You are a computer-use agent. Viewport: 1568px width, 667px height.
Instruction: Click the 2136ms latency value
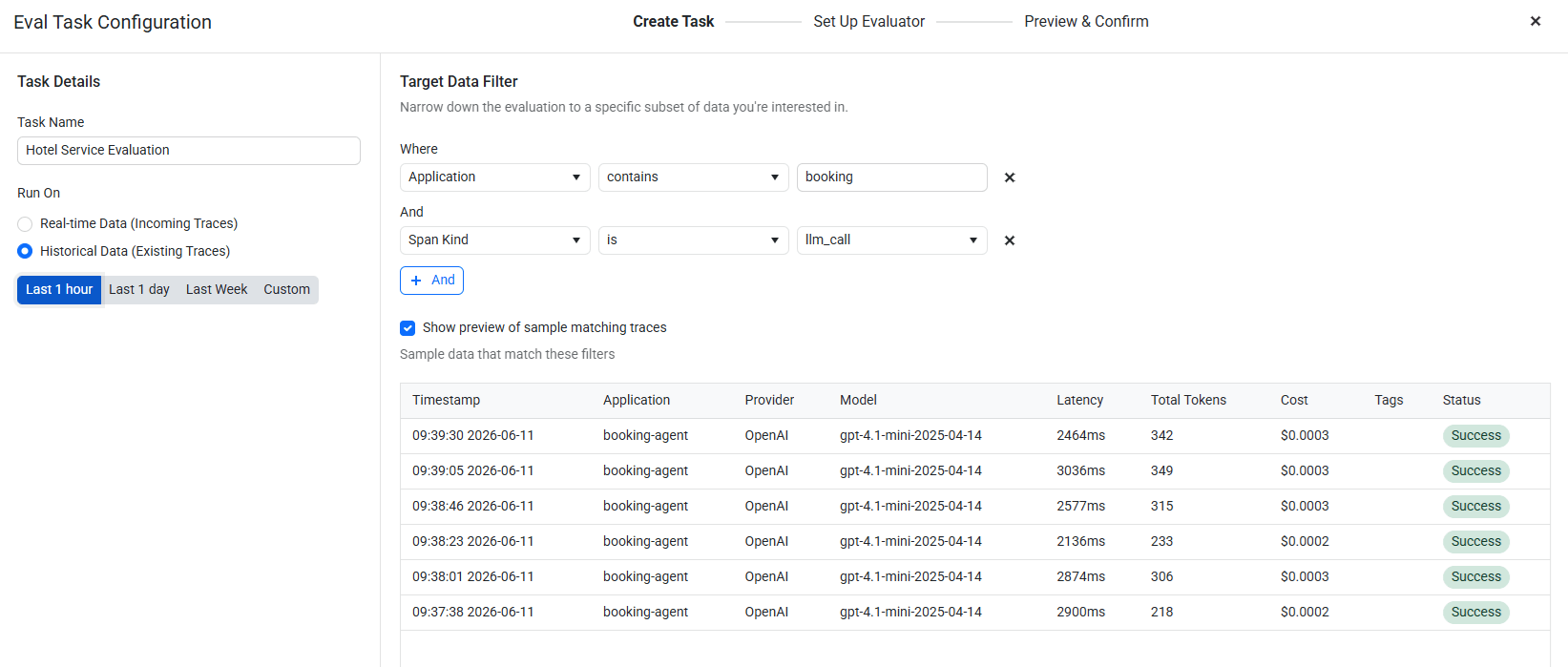click(1081, 542)
